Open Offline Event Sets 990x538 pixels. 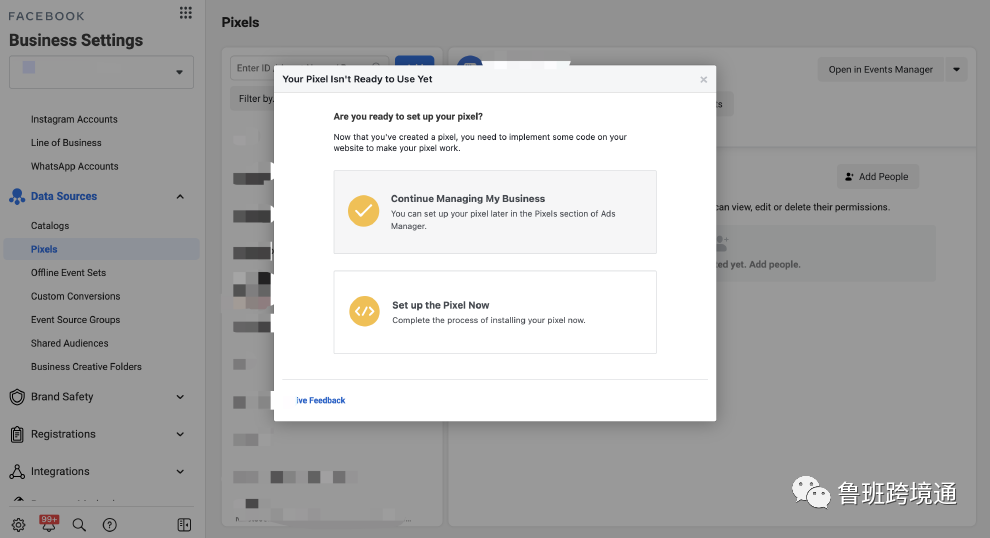point(68,273)
